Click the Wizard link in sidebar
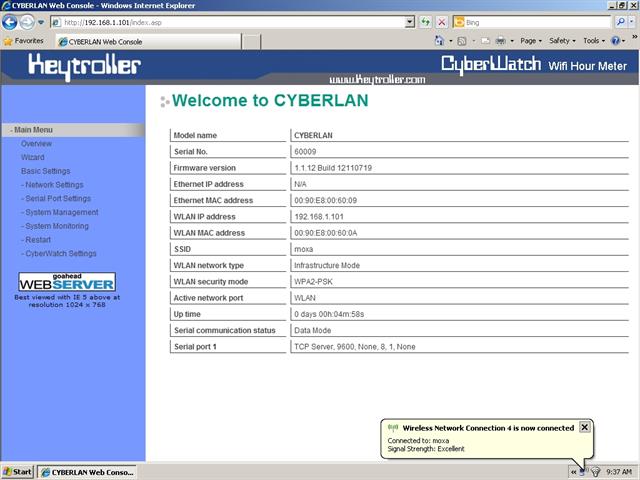 click(x=32, y=157)
